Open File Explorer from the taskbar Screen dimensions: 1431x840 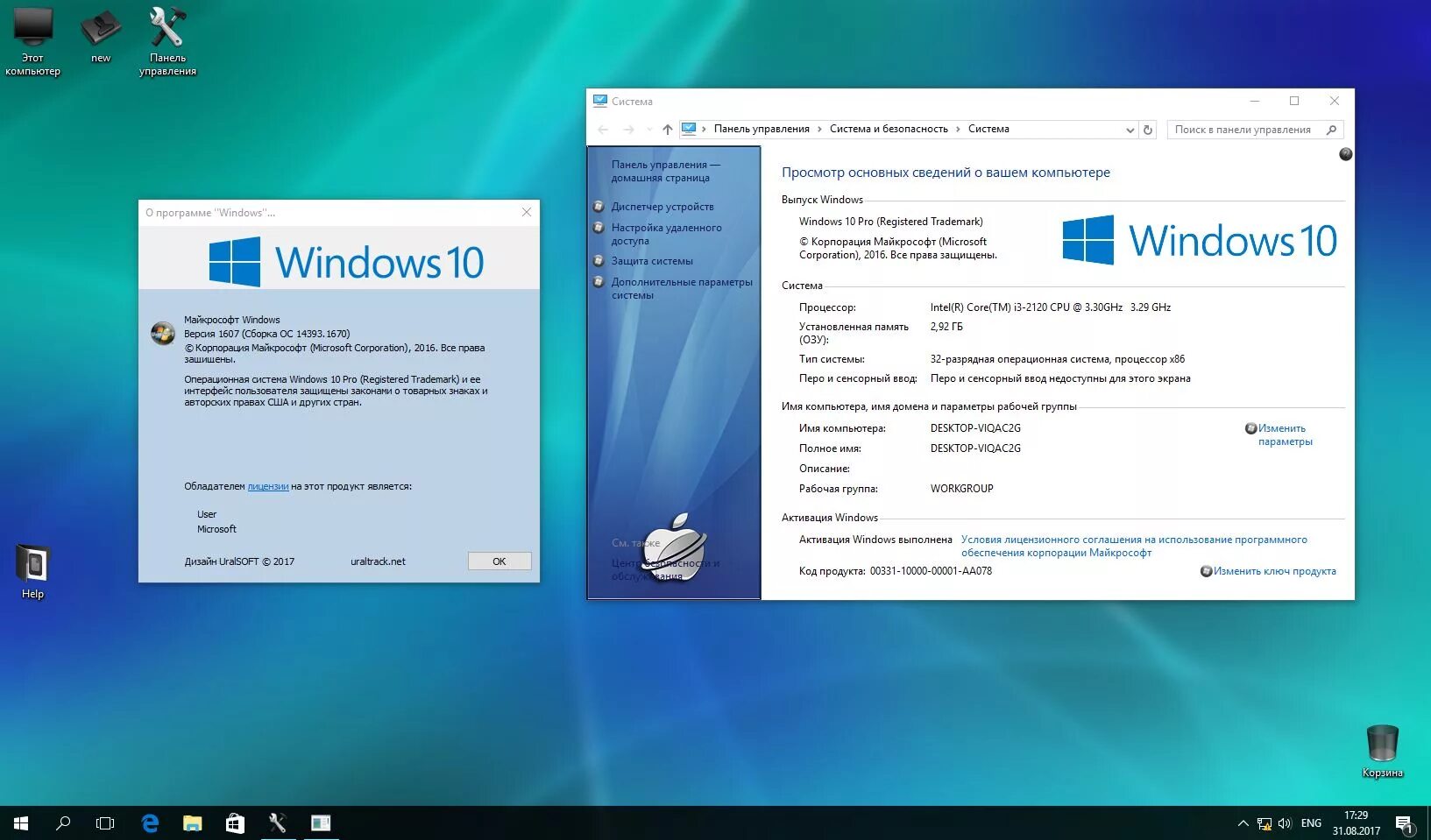[x=192, y=823]
